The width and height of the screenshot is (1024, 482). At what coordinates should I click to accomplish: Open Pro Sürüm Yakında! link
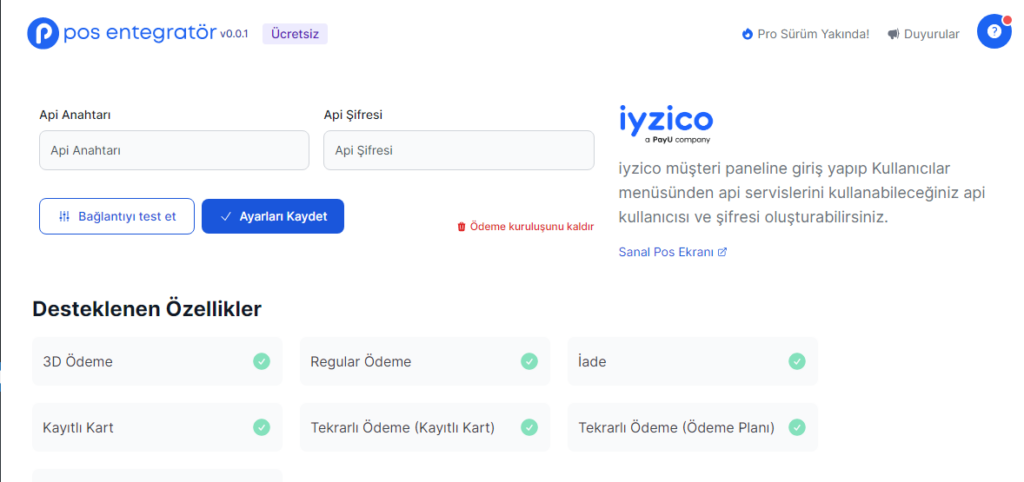point(806,34)
